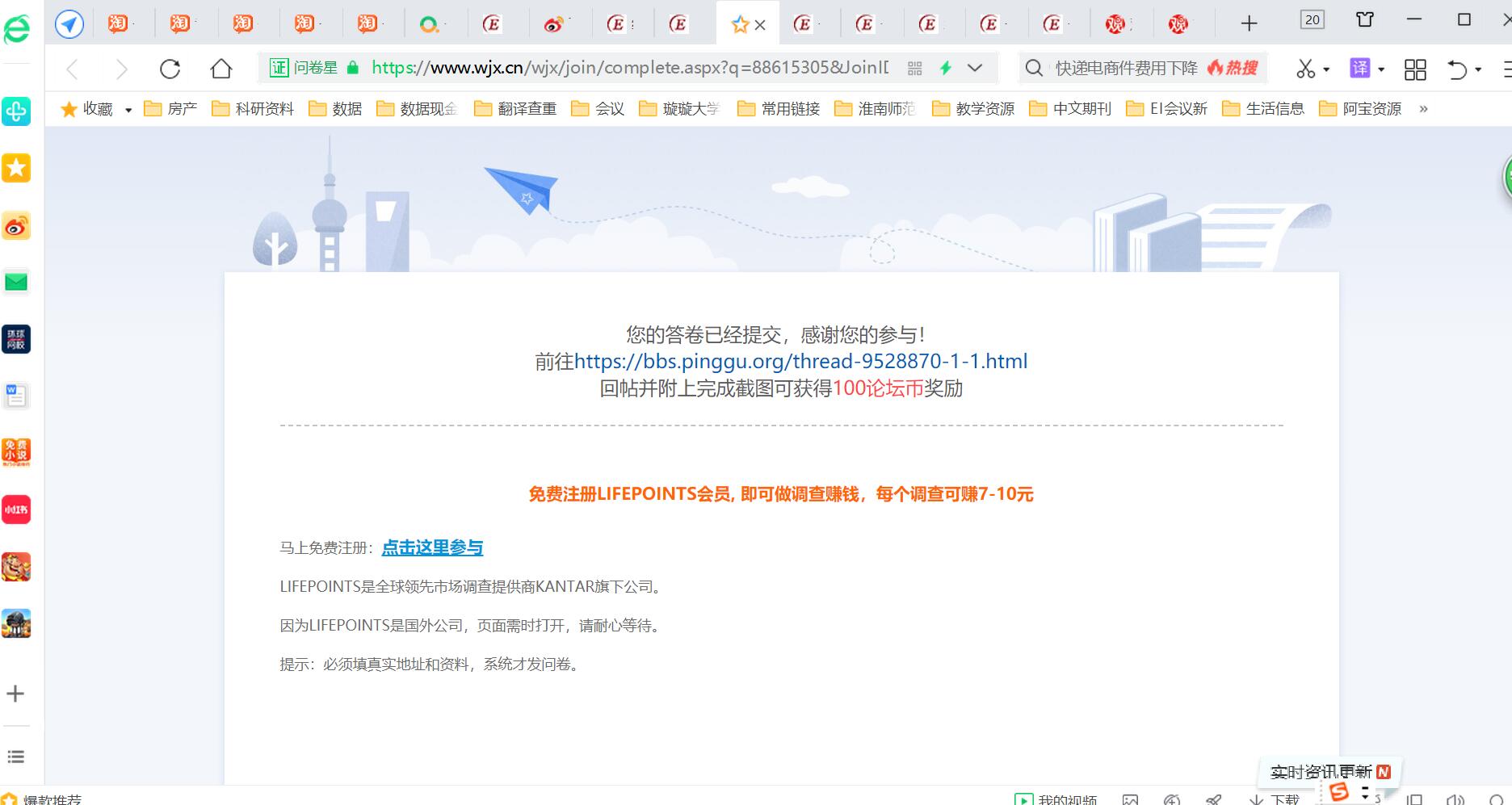1512x805 pixels.
Task: Add a sidebar app with plus icon
Action: click(x=15, y=694)
